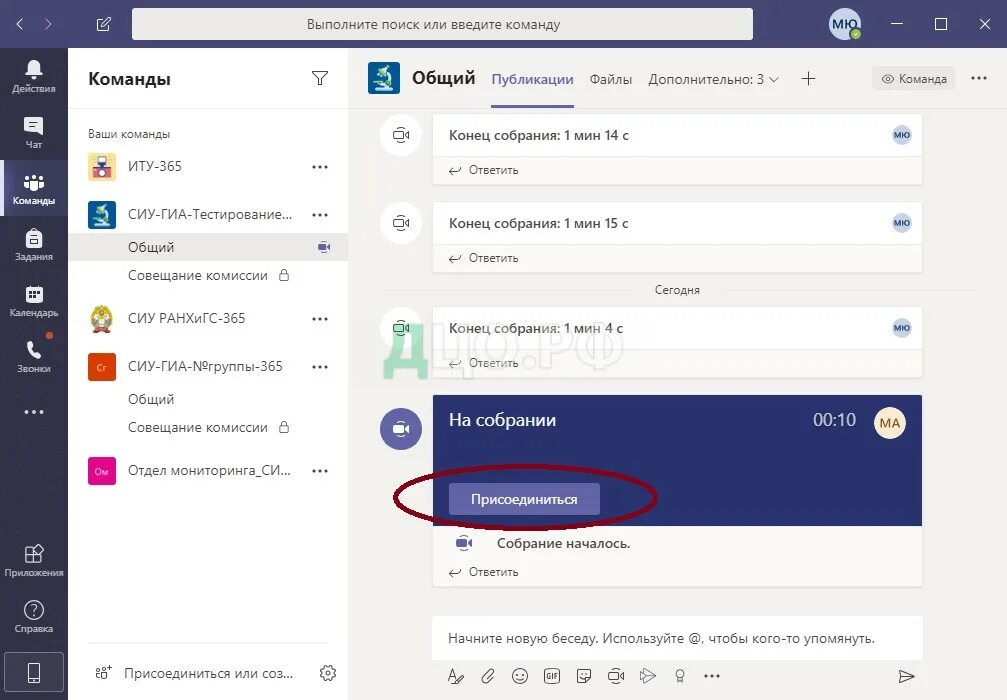Click the Присоединиться button to join meeting
This screenshot has width=1007, height=700.
[x=524, y=499]
